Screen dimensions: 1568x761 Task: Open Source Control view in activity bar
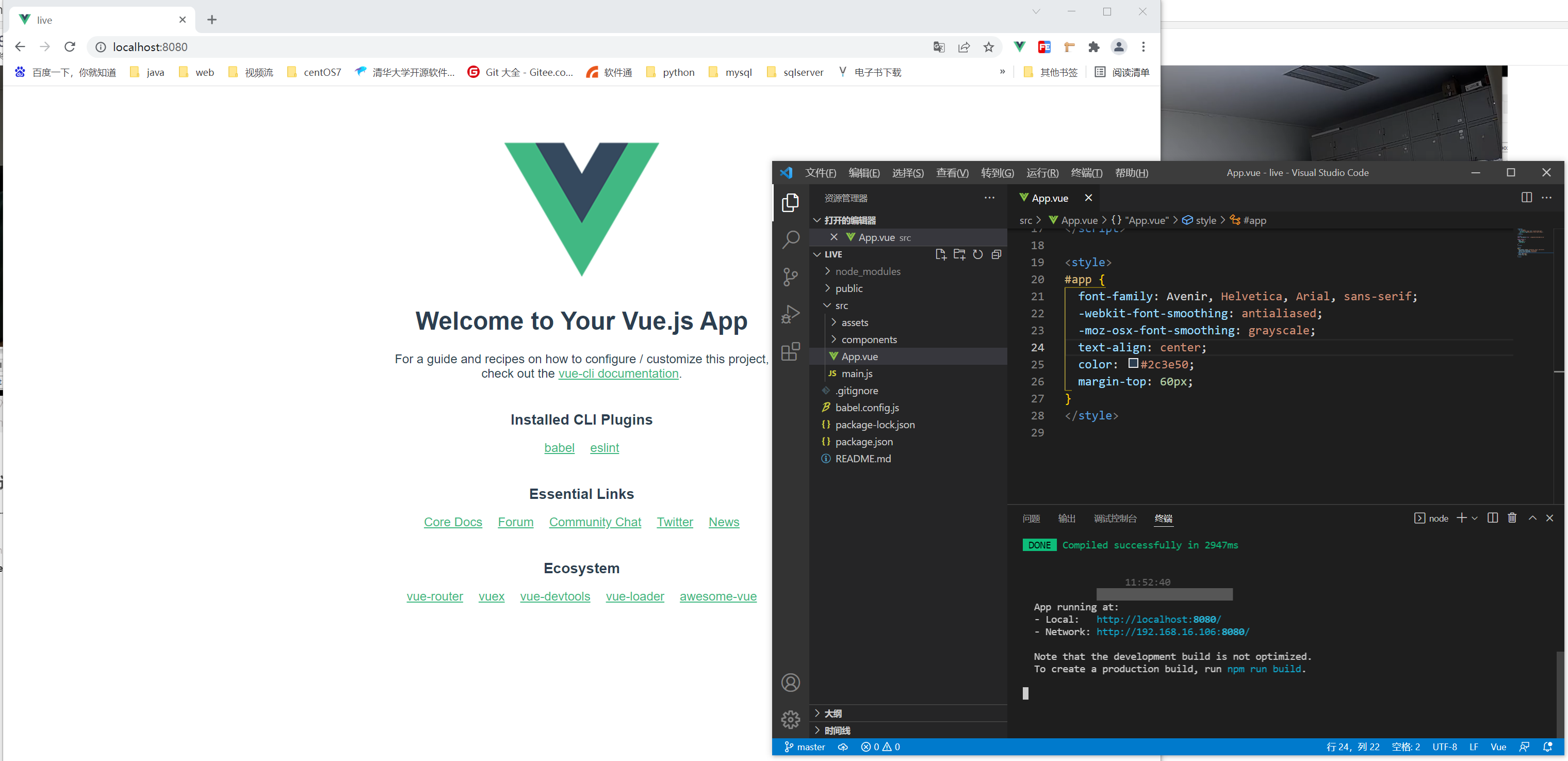(790, 278)
